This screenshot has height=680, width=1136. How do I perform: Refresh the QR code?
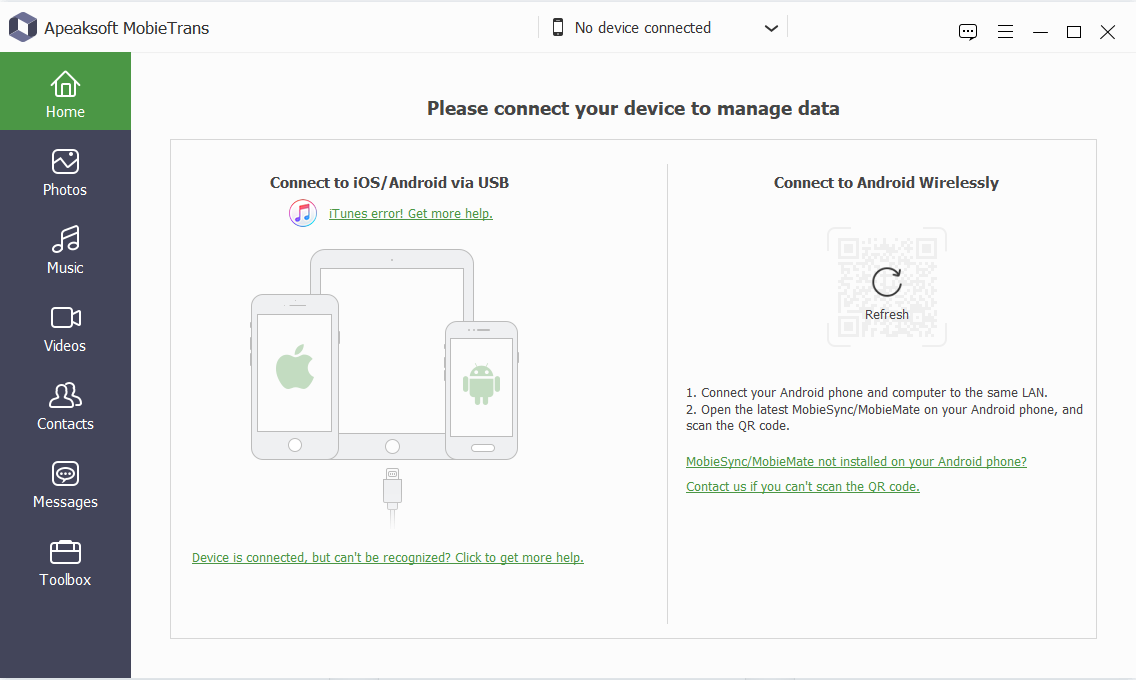(x=886, y=285)
